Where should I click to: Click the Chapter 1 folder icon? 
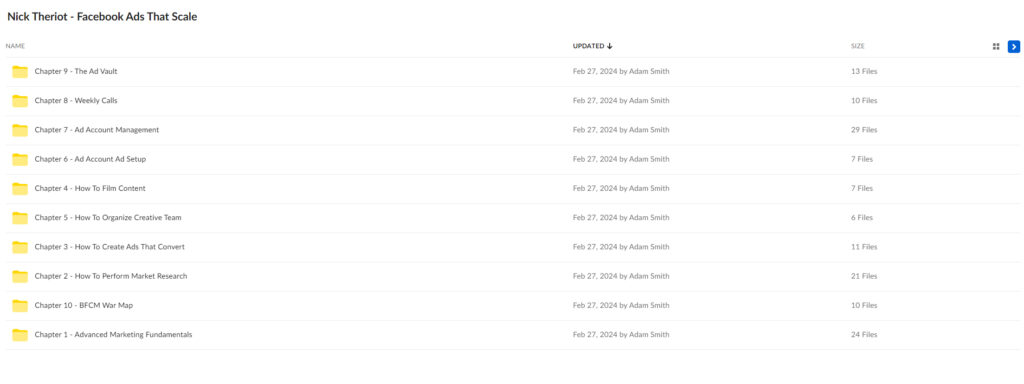coord(20,335)
